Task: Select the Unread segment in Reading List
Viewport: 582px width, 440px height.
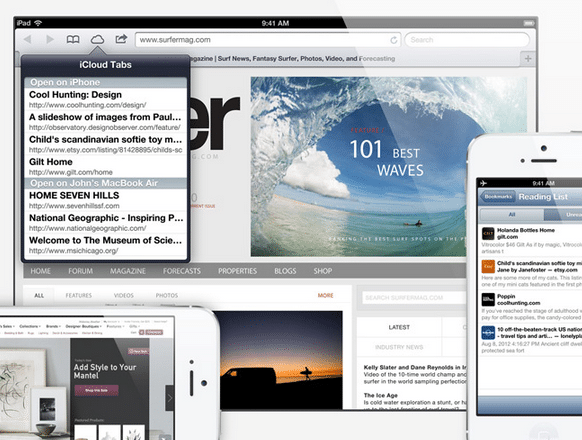Action: [563, 215]
